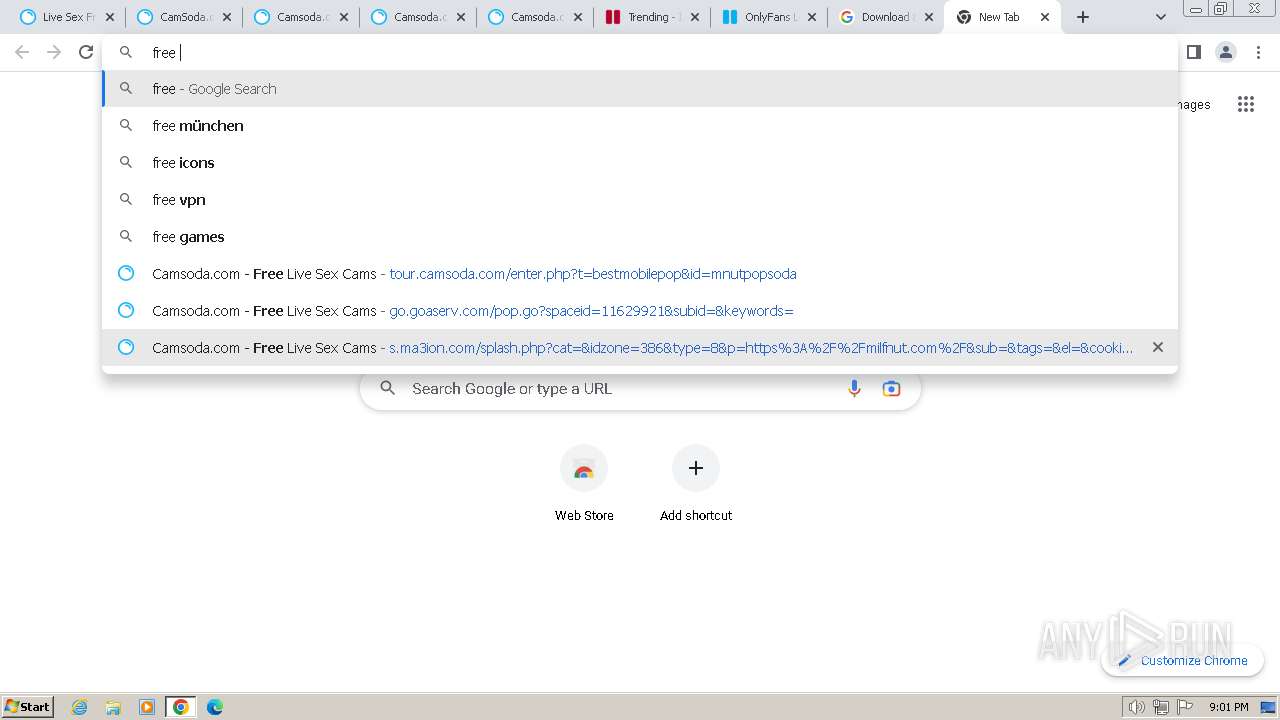Open Chrome three-dot menu
The width and height of the screenshot is (1280, 720).
pyautogui.click(x=1258, y=52)
